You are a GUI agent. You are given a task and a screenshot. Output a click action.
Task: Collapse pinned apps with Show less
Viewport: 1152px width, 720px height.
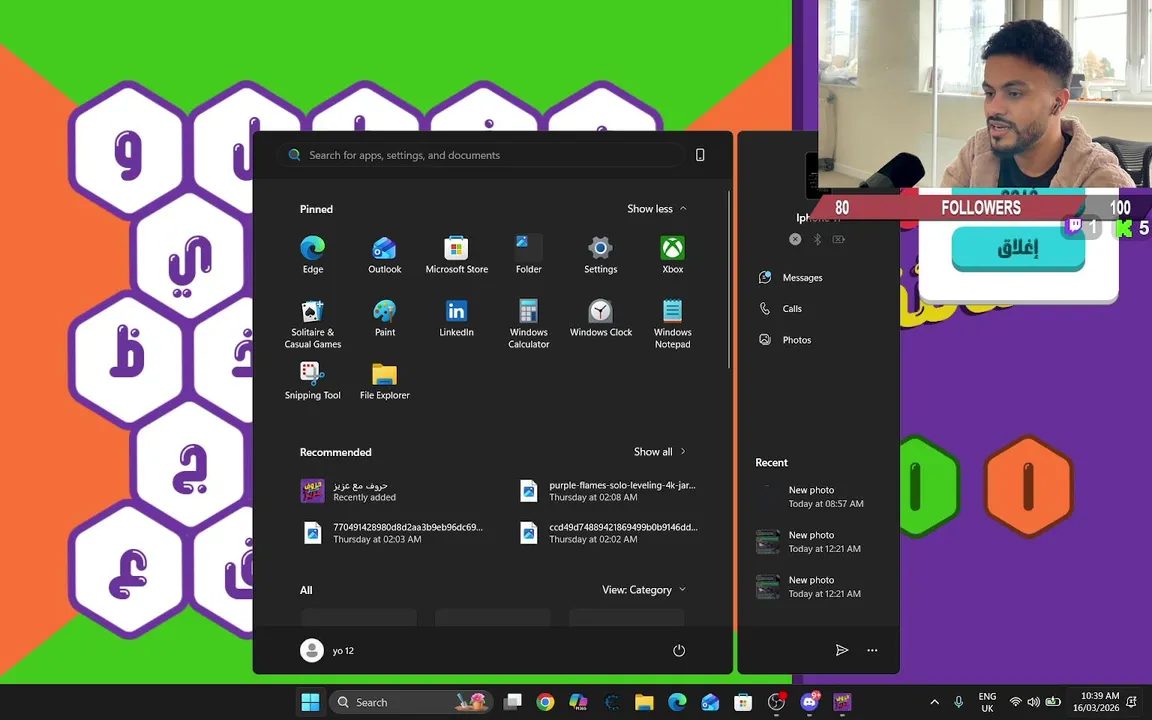point(657,209)
